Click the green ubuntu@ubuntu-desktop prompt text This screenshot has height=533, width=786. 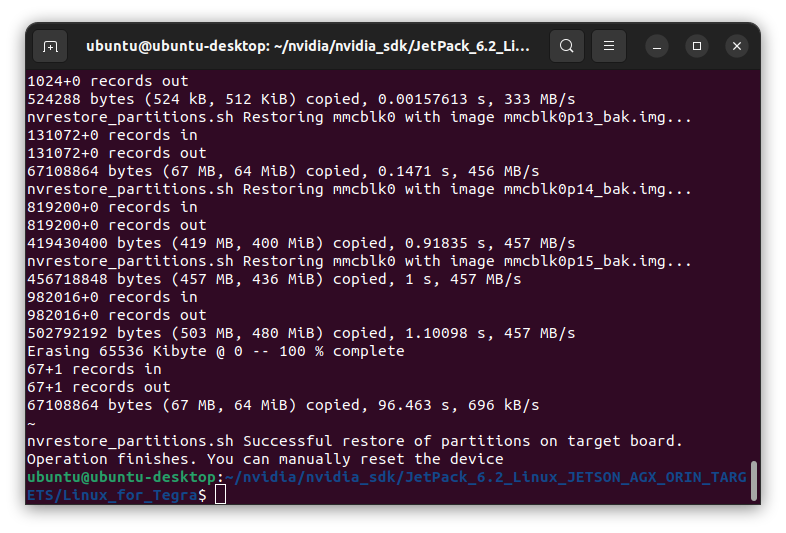coord(121,477)
